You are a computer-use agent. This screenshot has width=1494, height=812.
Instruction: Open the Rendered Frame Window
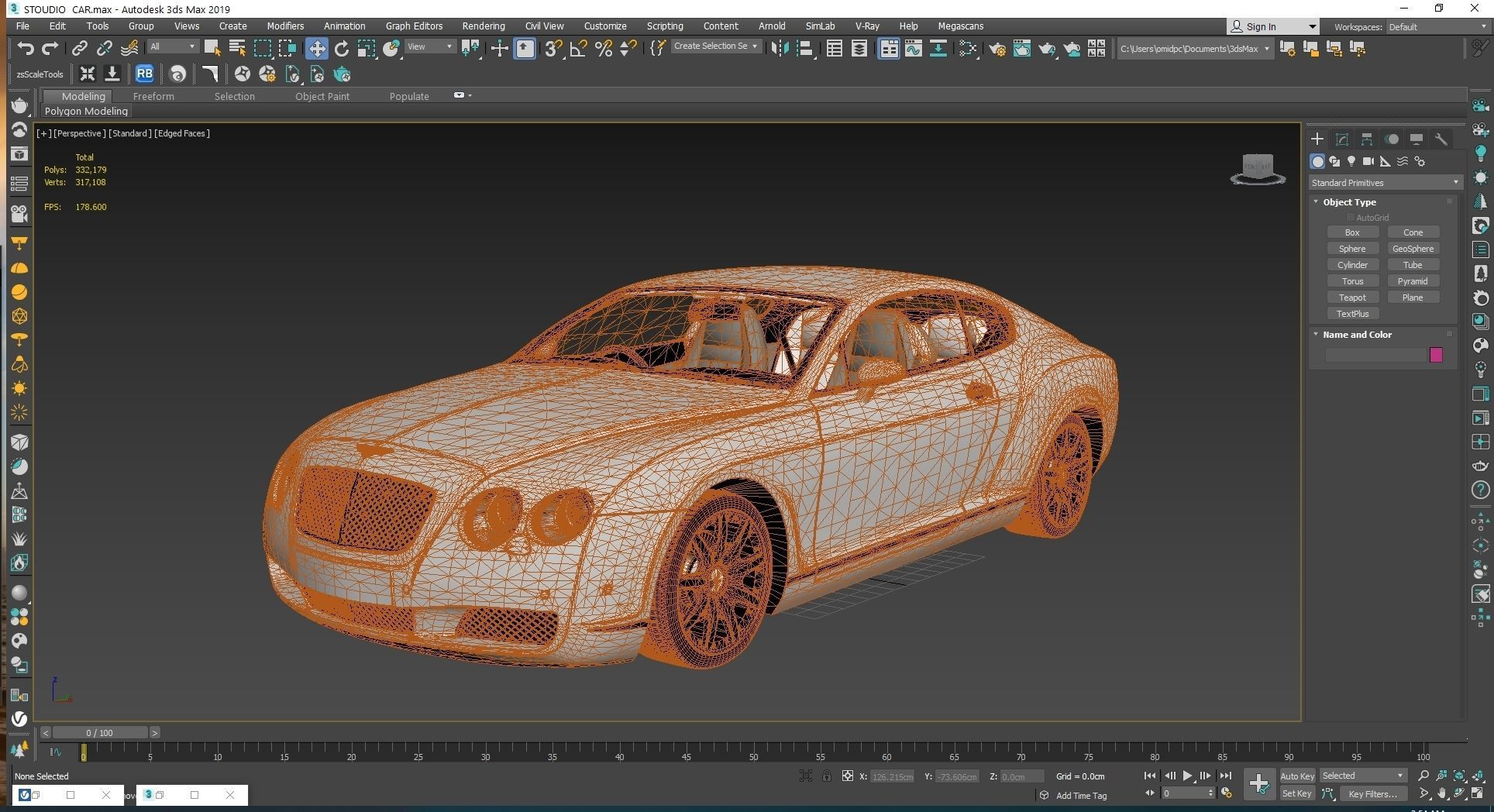coord(1022,49)
